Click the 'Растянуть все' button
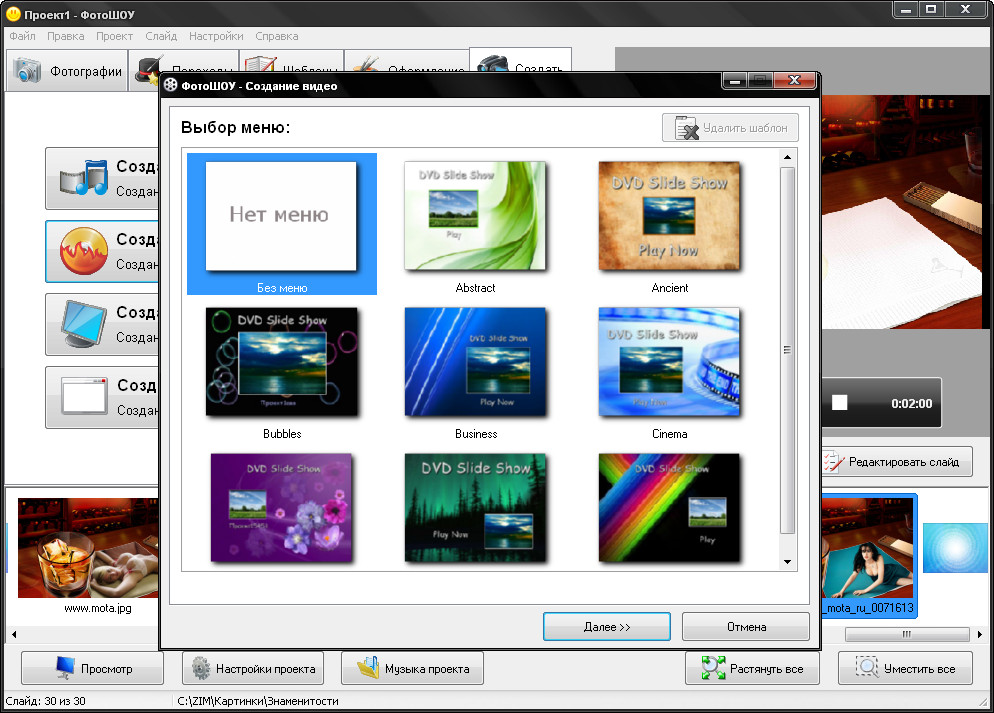 click(752, 669)
